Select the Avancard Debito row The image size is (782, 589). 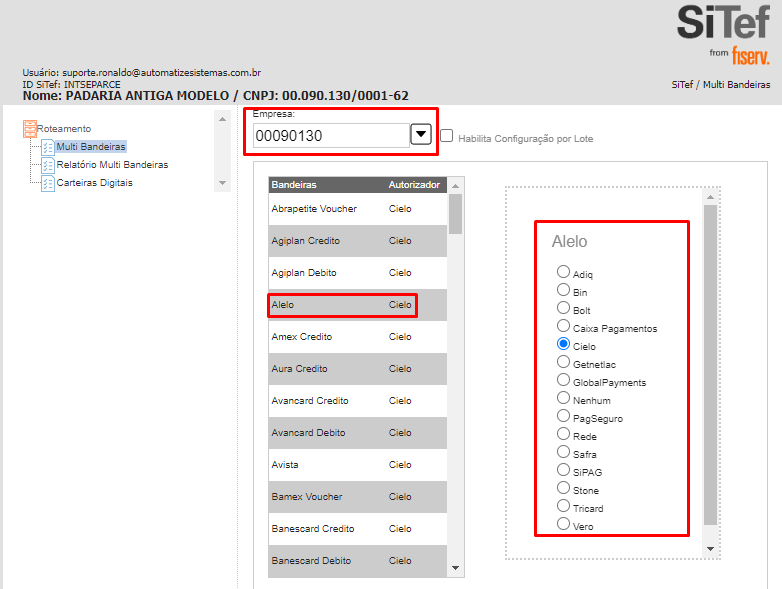click(358, 433)
